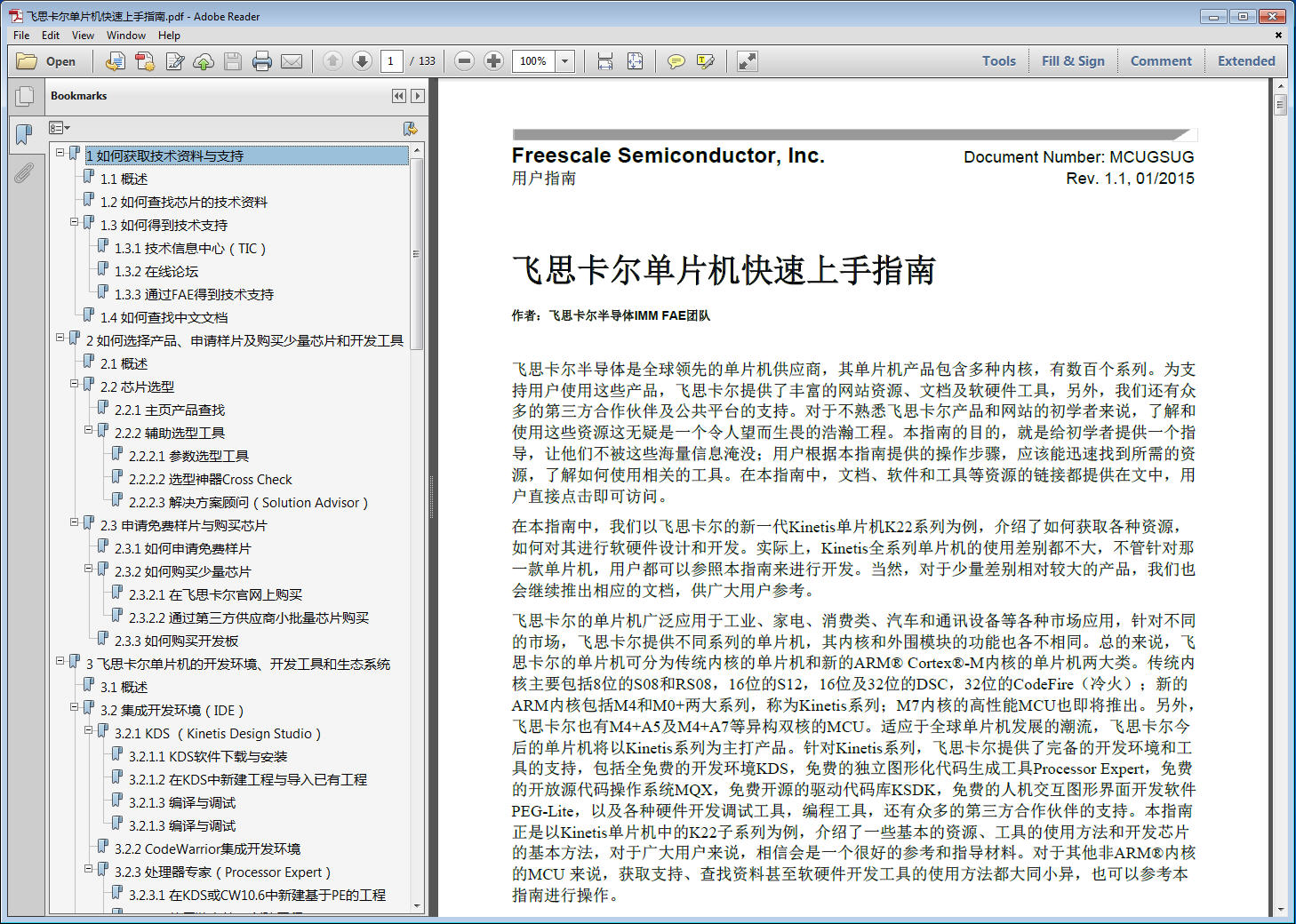The height and width of the screenshot is (924, 1296).
Task: Select bookmark 2.2.2.2 选型神器Cross Check
Action: pyautogui.click(x=210, y=480)
